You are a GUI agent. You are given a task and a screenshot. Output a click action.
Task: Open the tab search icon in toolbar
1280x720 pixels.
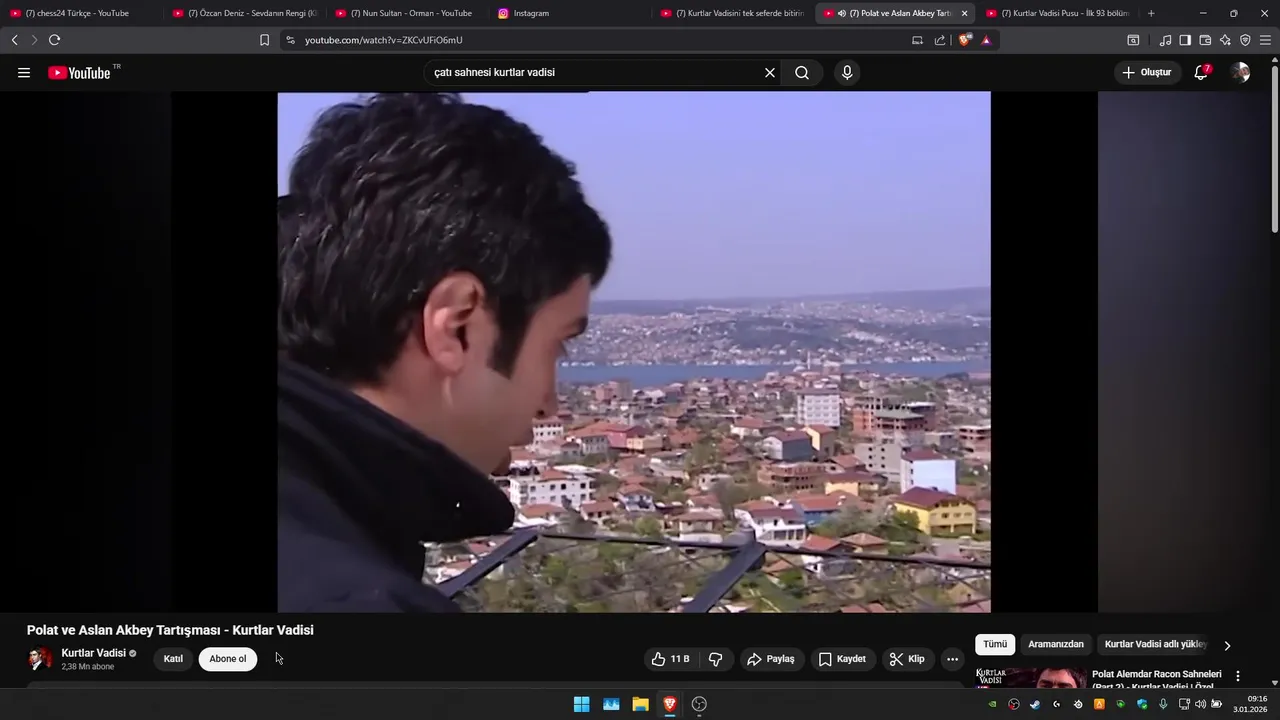[x=1133, y=40]
